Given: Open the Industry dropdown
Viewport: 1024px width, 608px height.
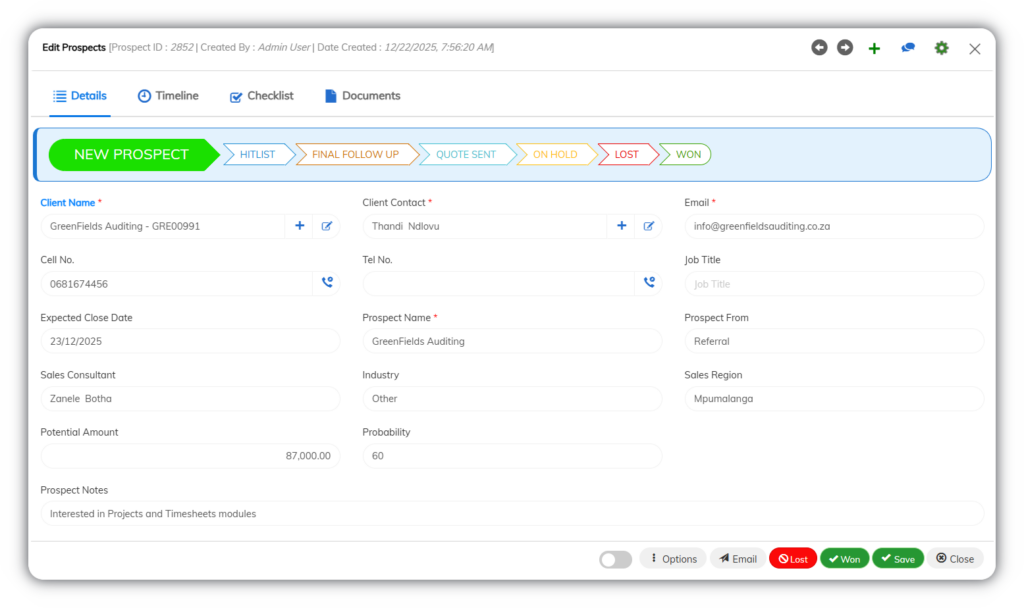Looking at the screenshot, I should [512, 398].
